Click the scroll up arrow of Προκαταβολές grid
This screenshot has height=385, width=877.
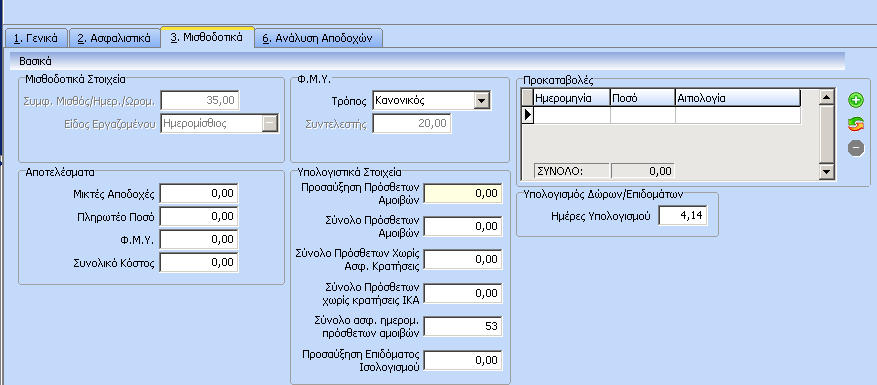tap(827, 97)
